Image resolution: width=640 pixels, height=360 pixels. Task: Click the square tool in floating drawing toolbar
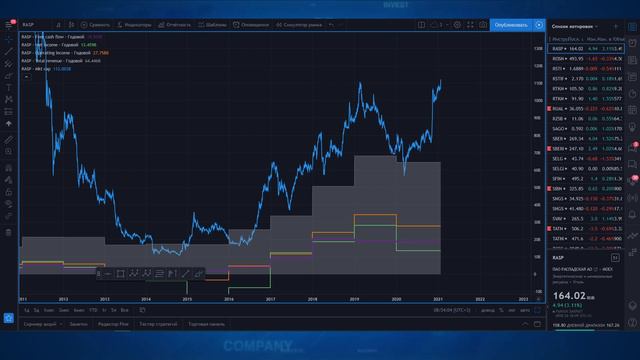[120, 274]
